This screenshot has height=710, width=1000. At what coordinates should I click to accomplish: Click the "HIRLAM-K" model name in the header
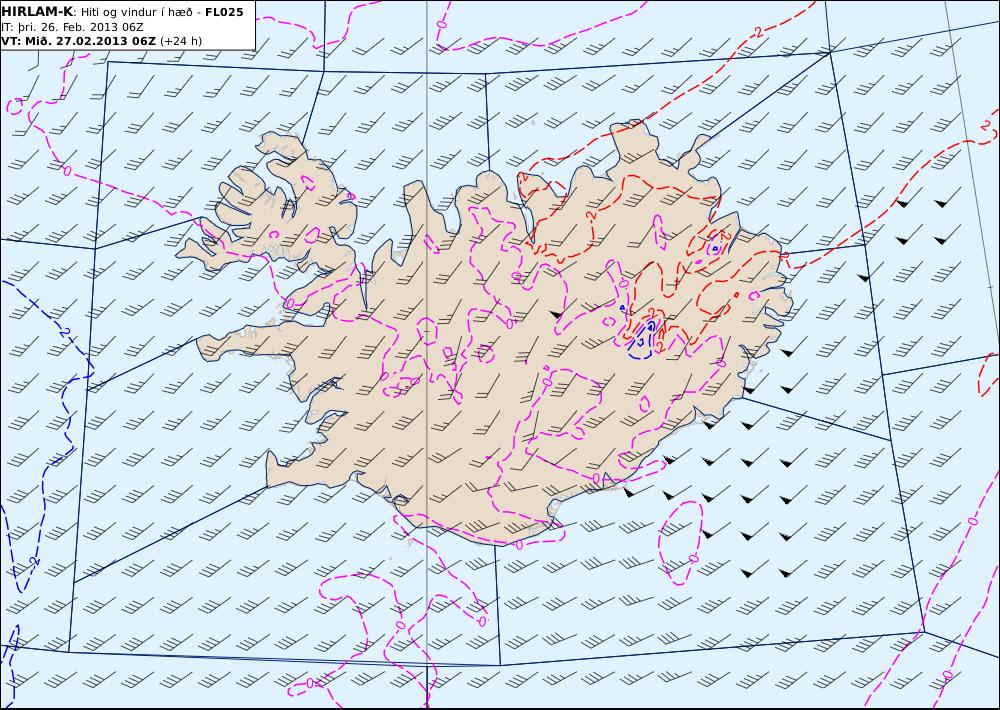pyautogui.click(x=37, y=12)
